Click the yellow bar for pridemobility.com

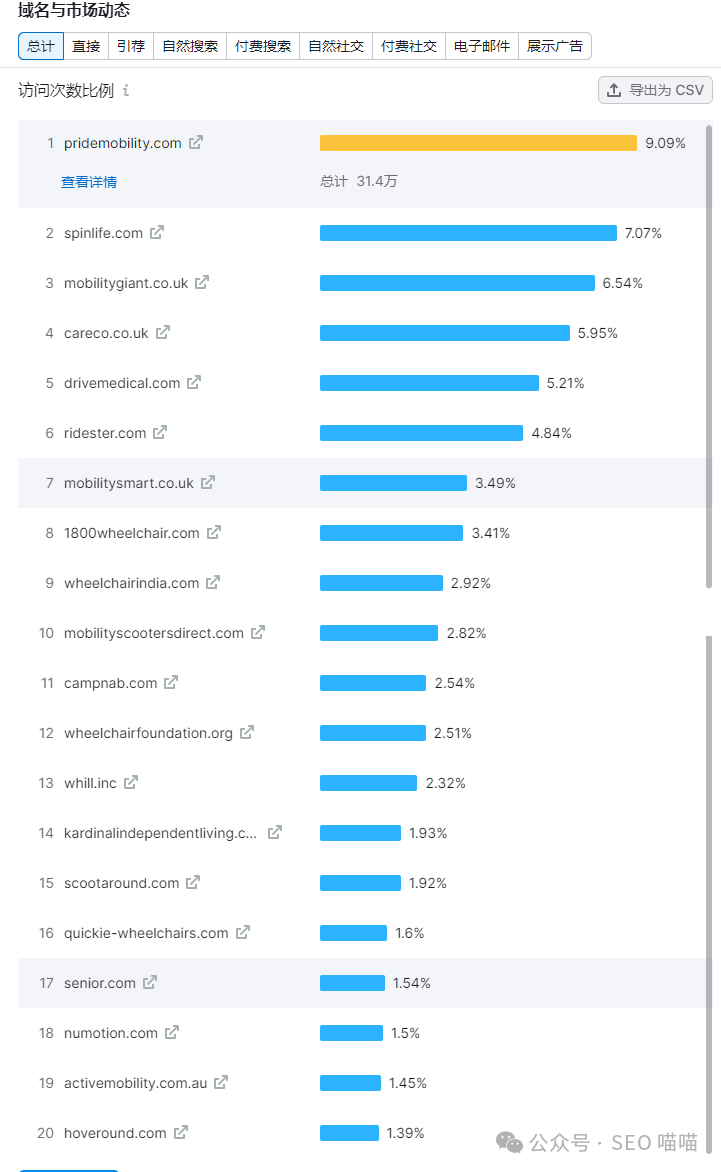click(478, 143)
